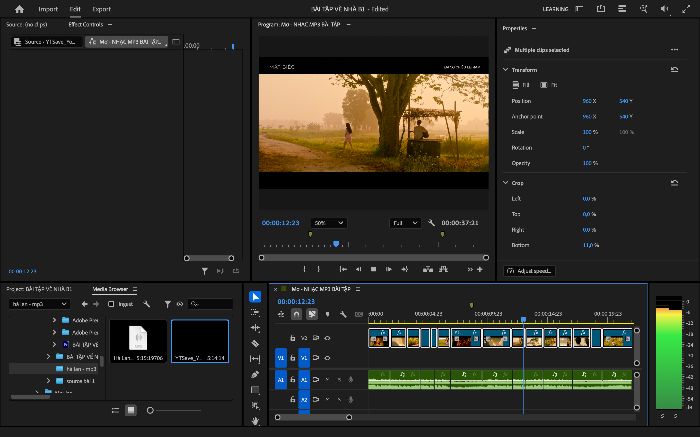Image resolution: width=700 pixels, height=437 pixels.
Task: Reset the Transform properties
Action: pyautogui.click(x=674, y=70)
